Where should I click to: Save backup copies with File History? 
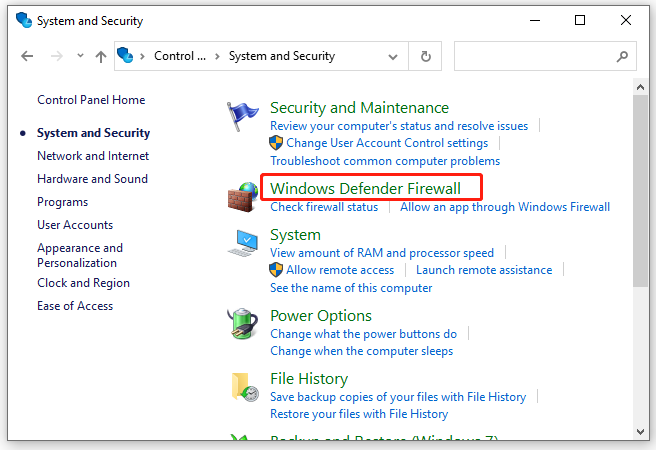click(x=398, y=397)
